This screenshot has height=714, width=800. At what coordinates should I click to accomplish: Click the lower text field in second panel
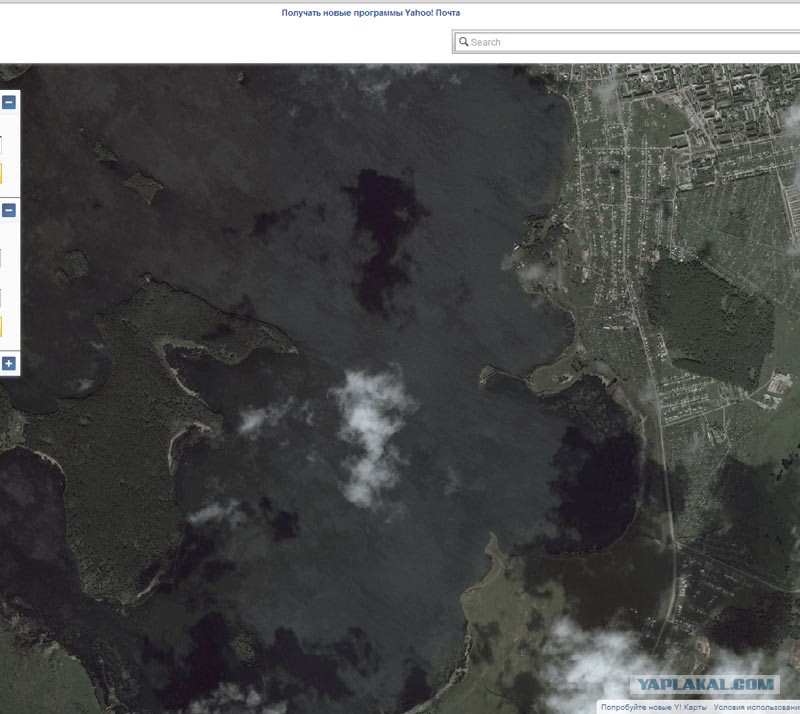(1, 298)
